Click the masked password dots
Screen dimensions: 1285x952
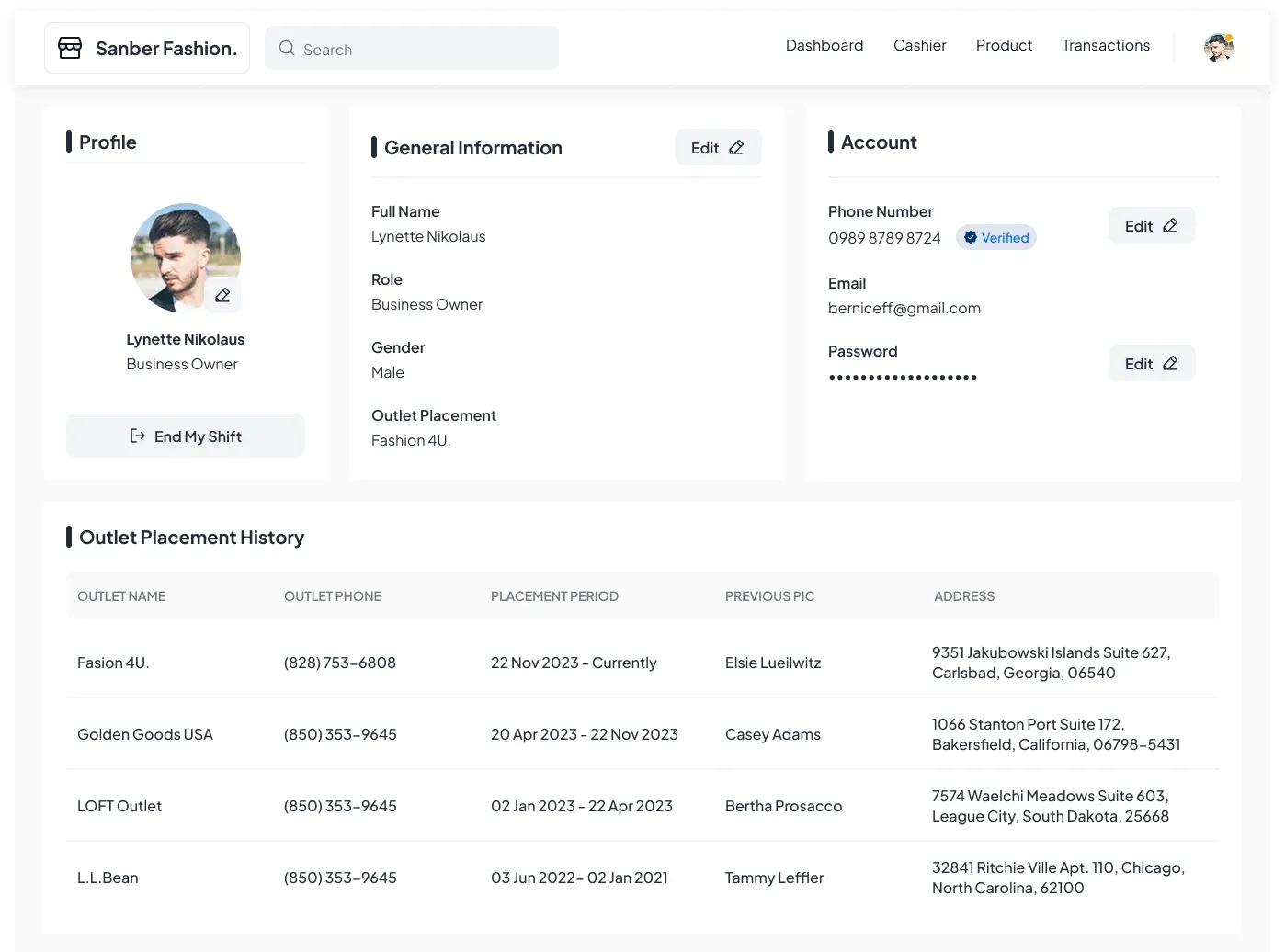click(903, 377)
